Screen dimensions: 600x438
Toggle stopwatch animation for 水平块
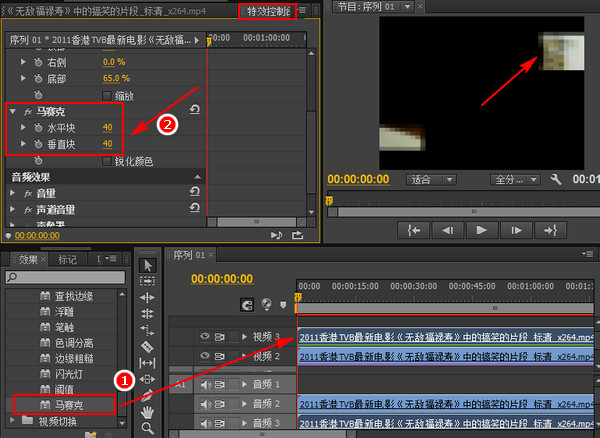click(38, 128)
